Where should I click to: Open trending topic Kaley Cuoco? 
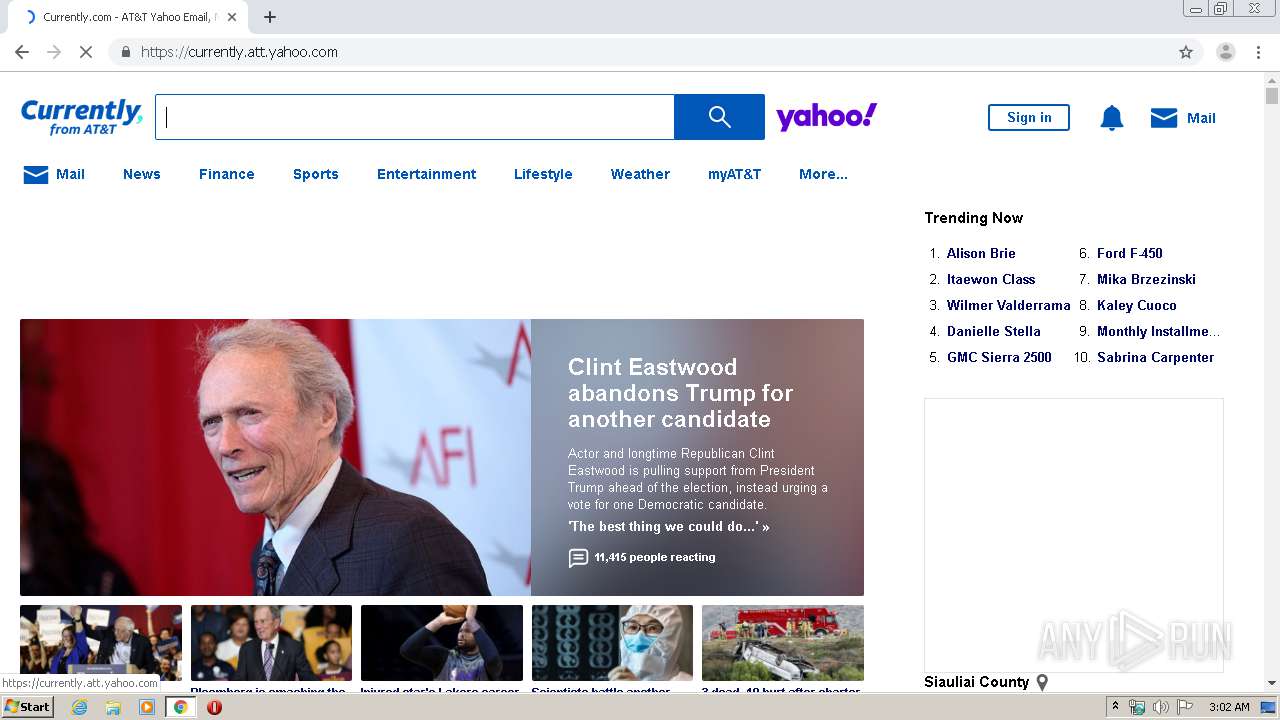tap(1137, 305)
